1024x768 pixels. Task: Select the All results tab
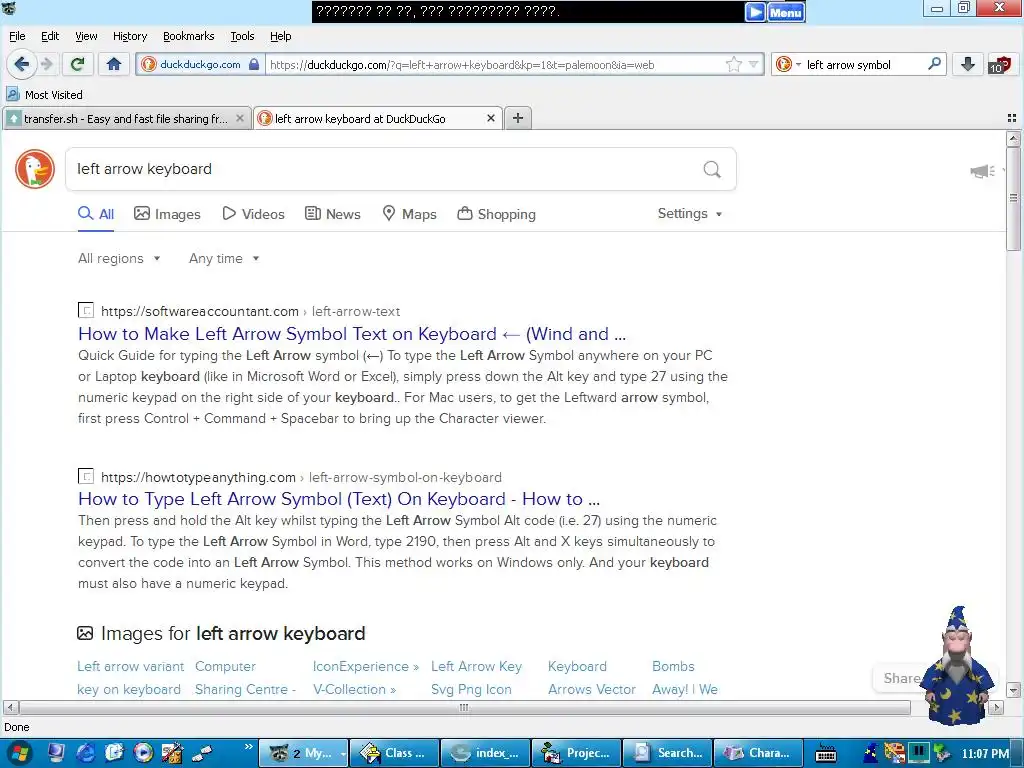(96, 214)
